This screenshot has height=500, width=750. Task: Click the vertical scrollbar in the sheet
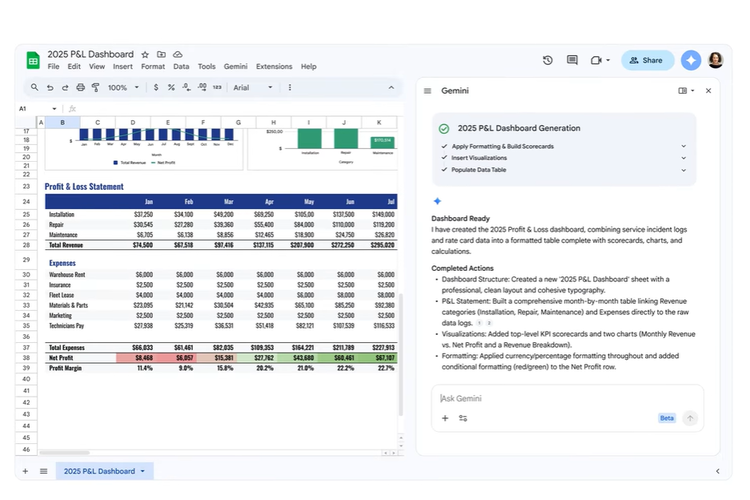click(x=401, y=354)
